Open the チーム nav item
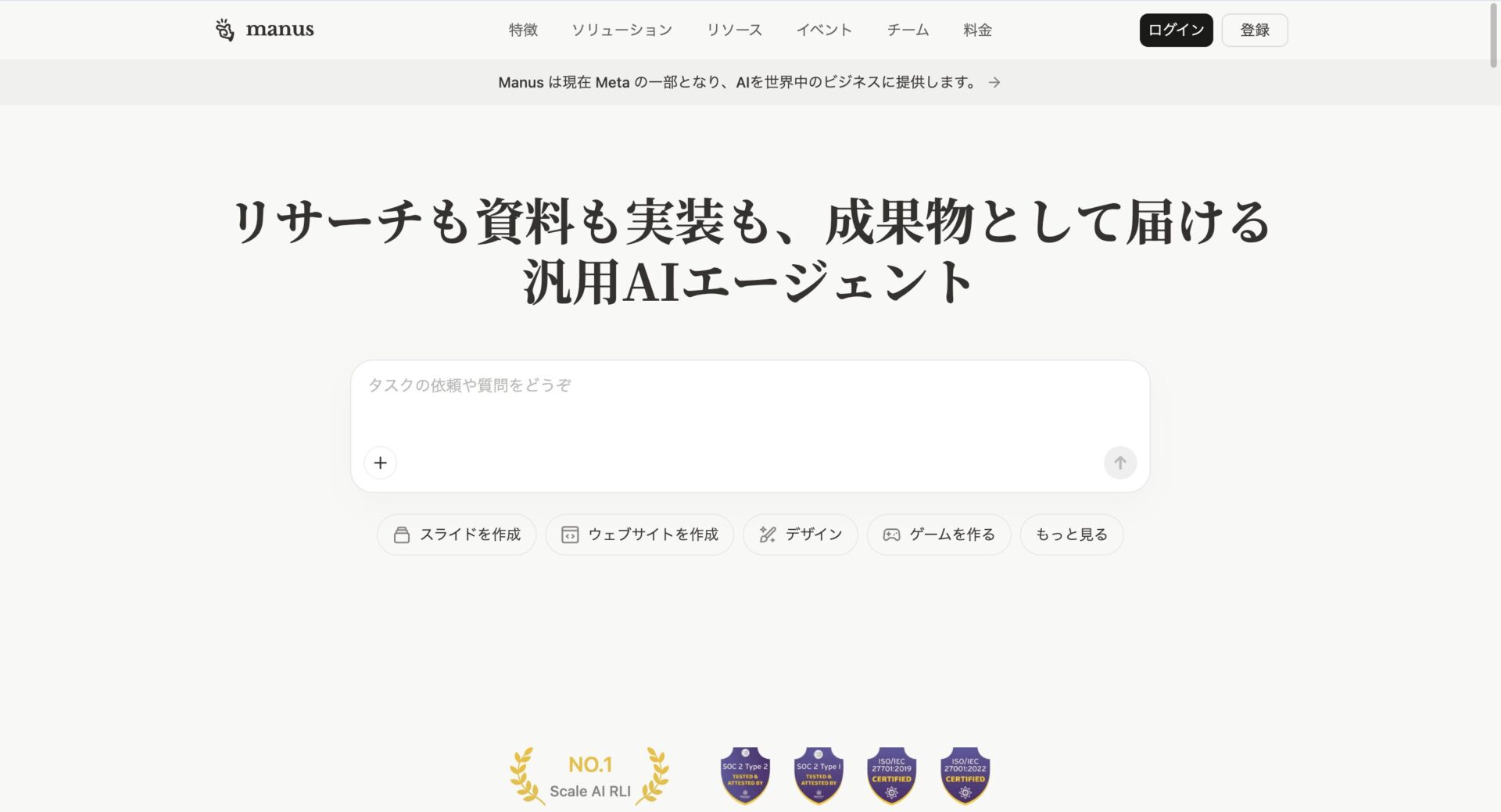The height and width of the screenshot is (812, 1501). 908,30
